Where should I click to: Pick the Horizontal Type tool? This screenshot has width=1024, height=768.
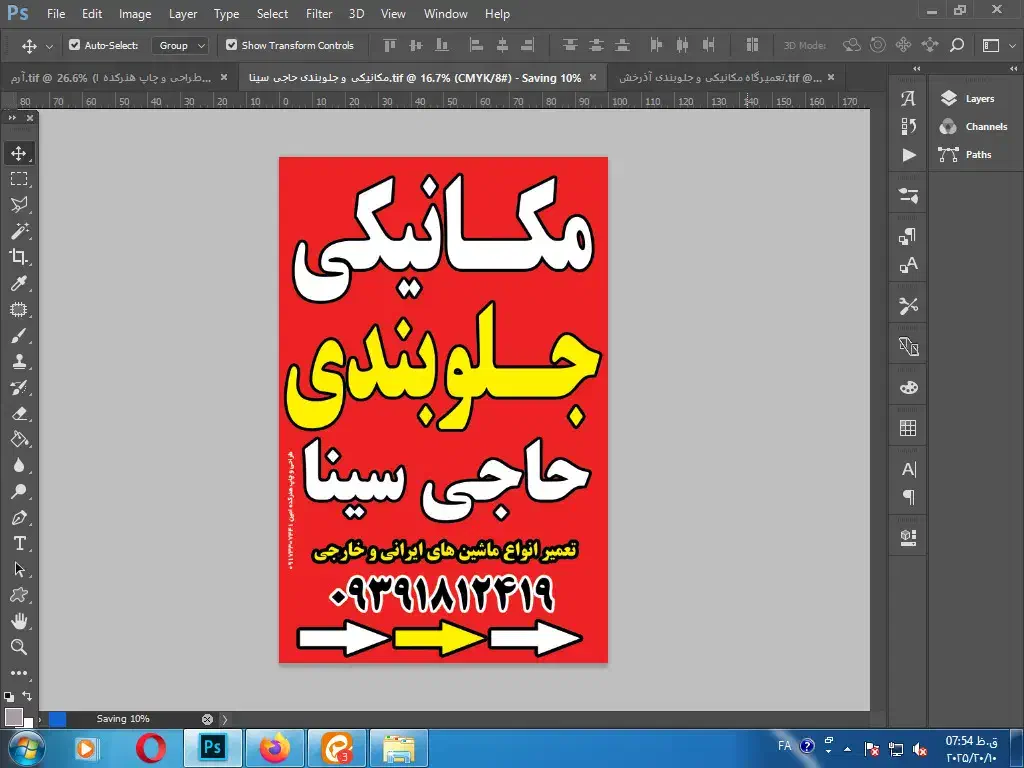pyautogui.click(x=19, y=544)
